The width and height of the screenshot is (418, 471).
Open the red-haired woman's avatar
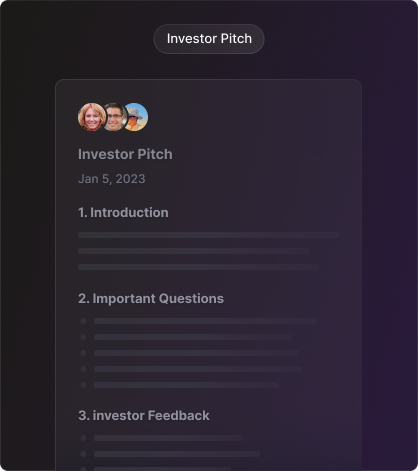(x=92, y=117)
